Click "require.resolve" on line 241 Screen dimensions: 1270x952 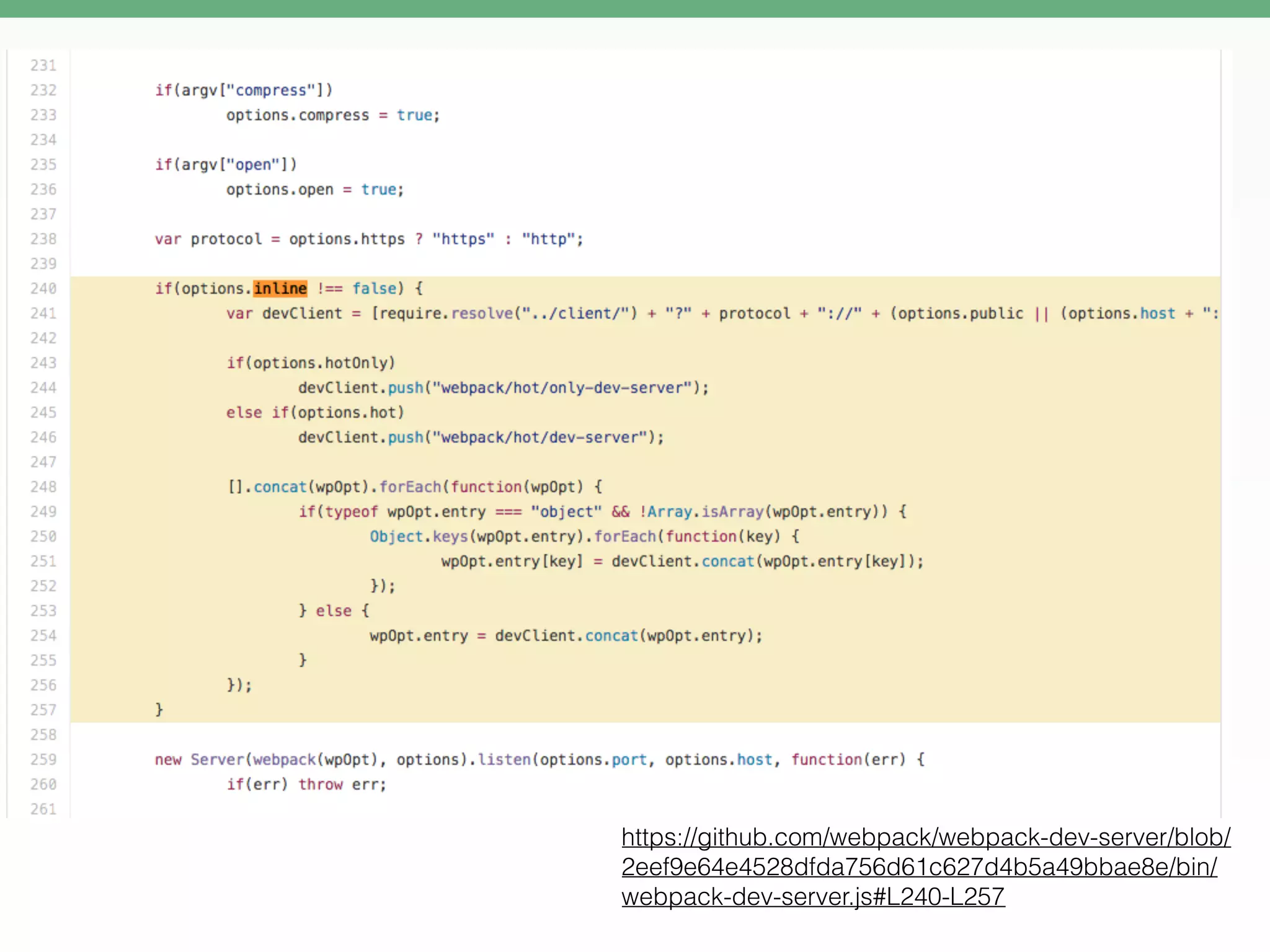(446, 314)
